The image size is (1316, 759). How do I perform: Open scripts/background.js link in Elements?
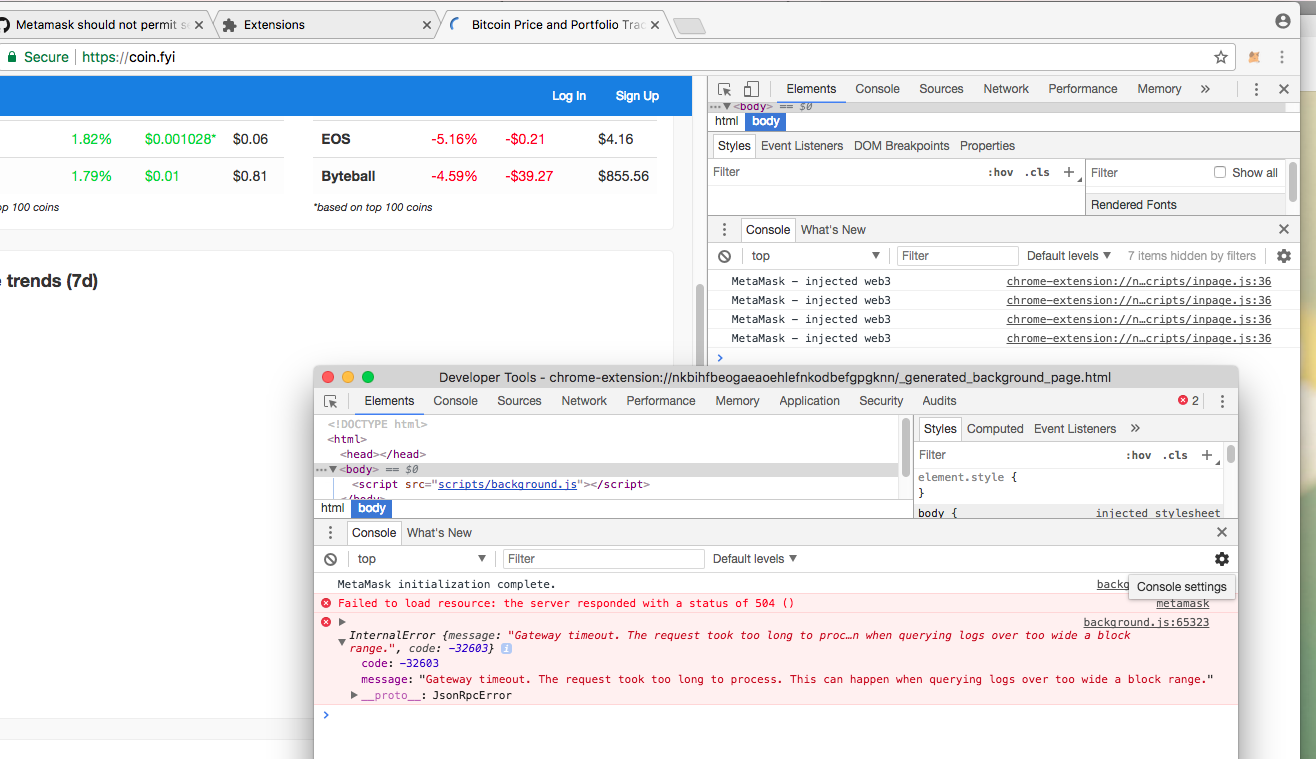[508, 484]
